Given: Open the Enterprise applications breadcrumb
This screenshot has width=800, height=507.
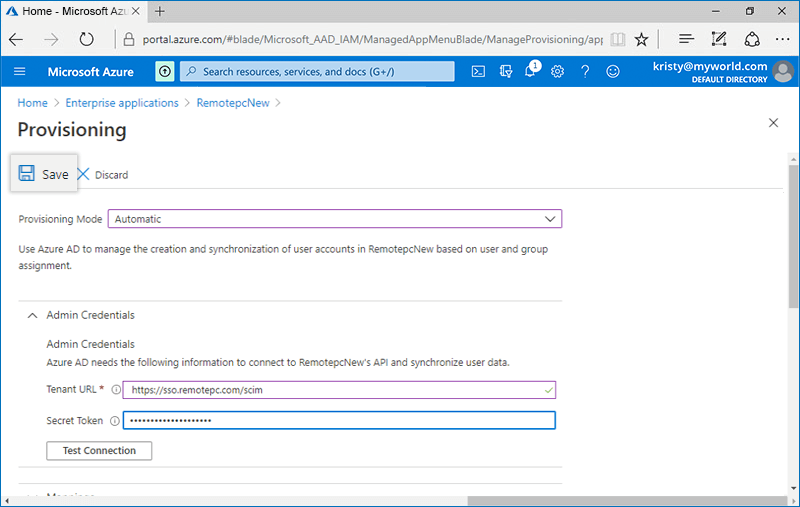Looking at the screenshot, I should point(122,103).
